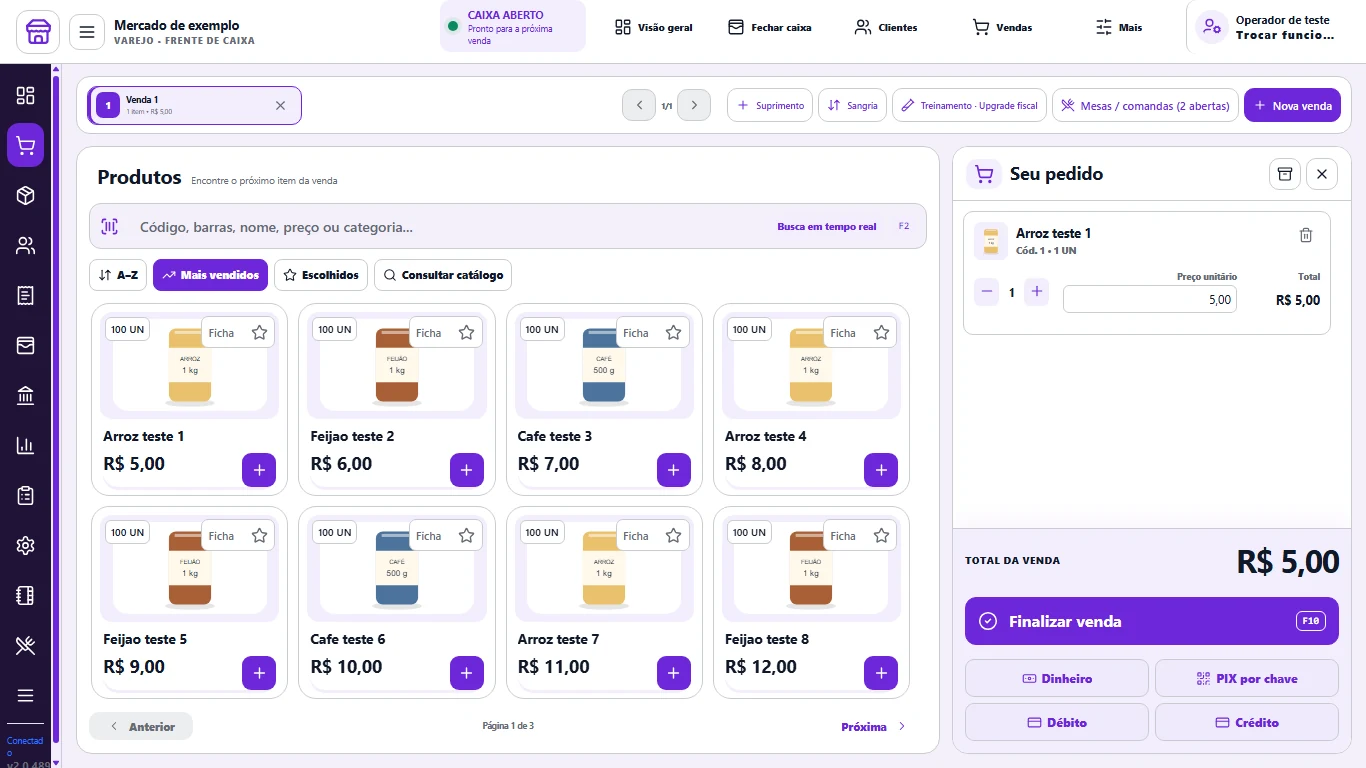
Task: Add Cafe teste 3 with the plus button
Action: coord(673,470)
